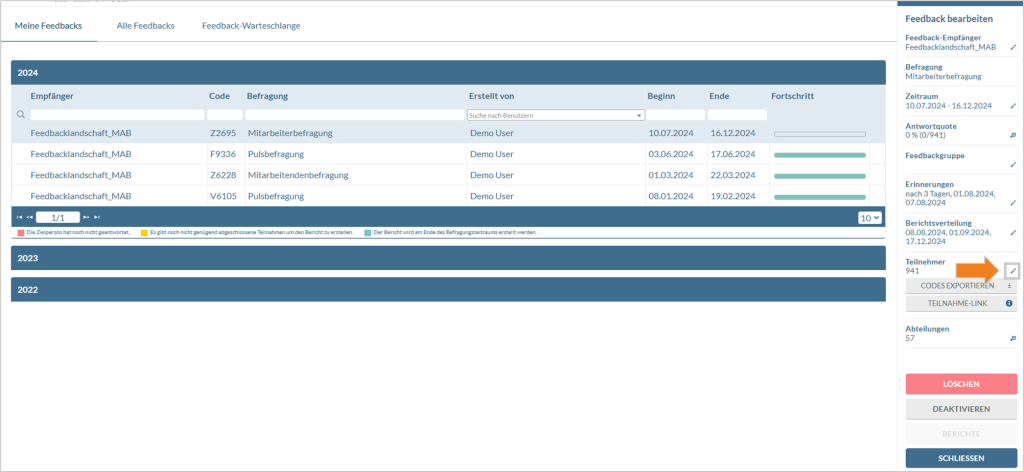Switch to the Alle Feedbacks tab
The image size is (1024, 472).
(x=146, y=26)
